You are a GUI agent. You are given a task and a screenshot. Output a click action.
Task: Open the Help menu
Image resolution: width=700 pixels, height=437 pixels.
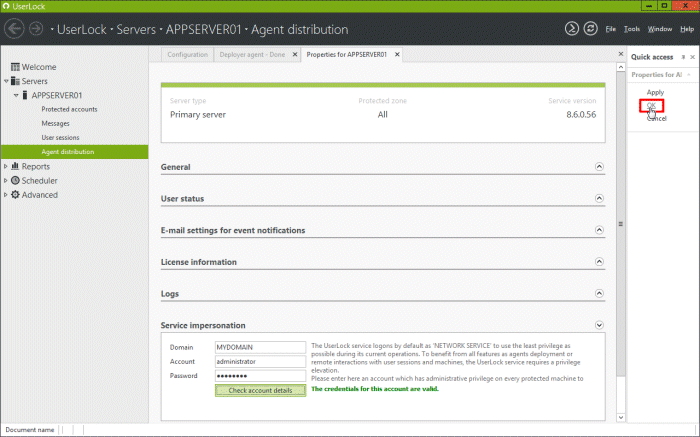[687, 29]
